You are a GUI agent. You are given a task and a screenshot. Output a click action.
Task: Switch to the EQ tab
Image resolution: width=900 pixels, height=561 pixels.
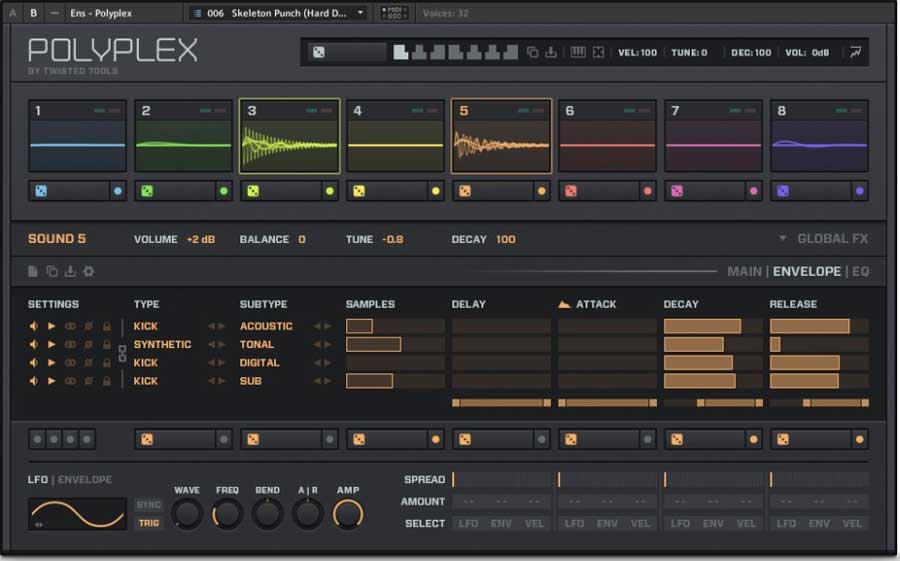click(x=860, y=272)
